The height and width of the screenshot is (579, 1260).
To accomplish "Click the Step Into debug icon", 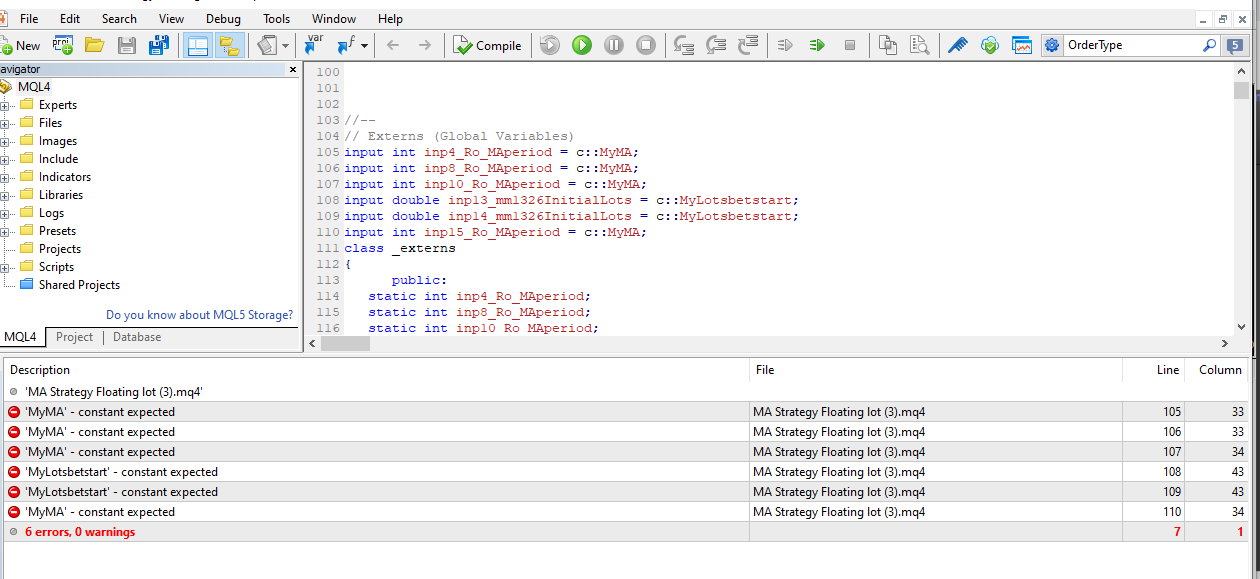I will (684, 45).
